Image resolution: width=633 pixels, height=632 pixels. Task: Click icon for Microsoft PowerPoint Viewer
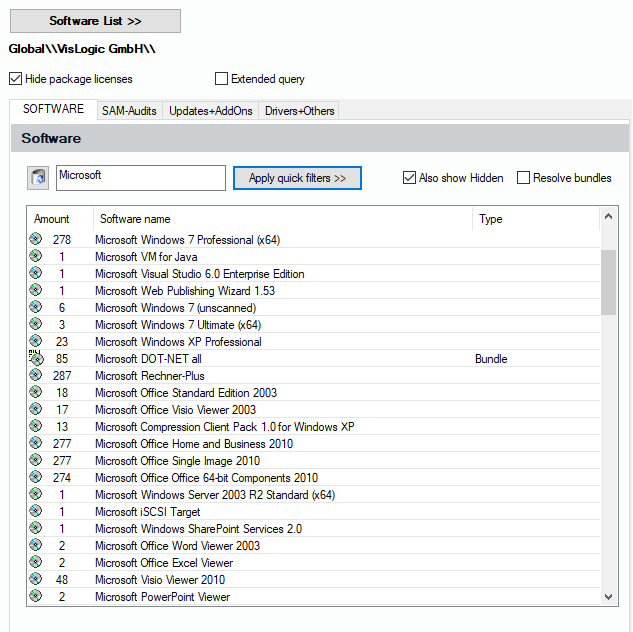click(36, 596)
